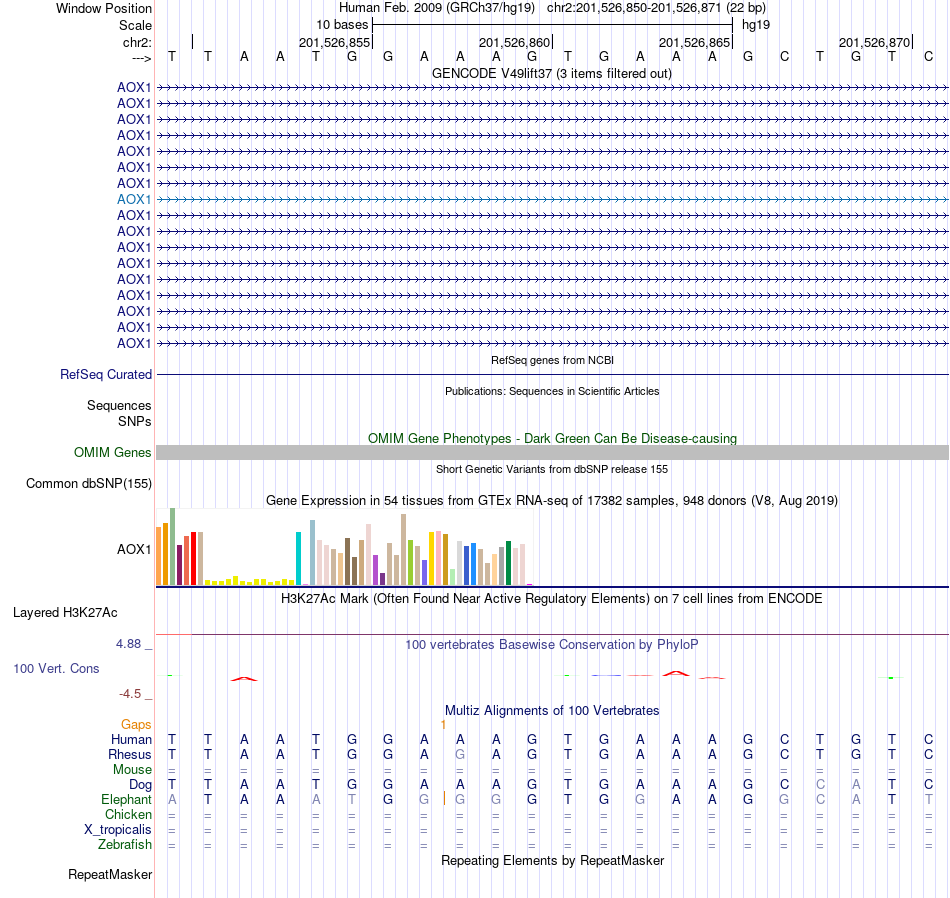Open "Short Genetic Variants from dbSNP release 155"

point(552,470)
